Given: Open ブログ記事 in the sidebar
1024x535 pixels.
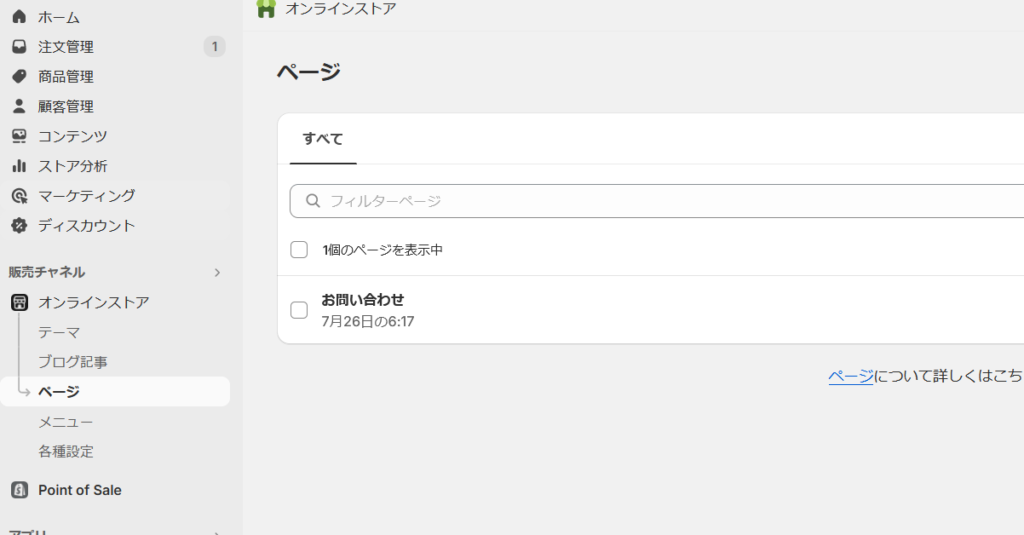Looking at the screenshot, I should coord(73,362).
